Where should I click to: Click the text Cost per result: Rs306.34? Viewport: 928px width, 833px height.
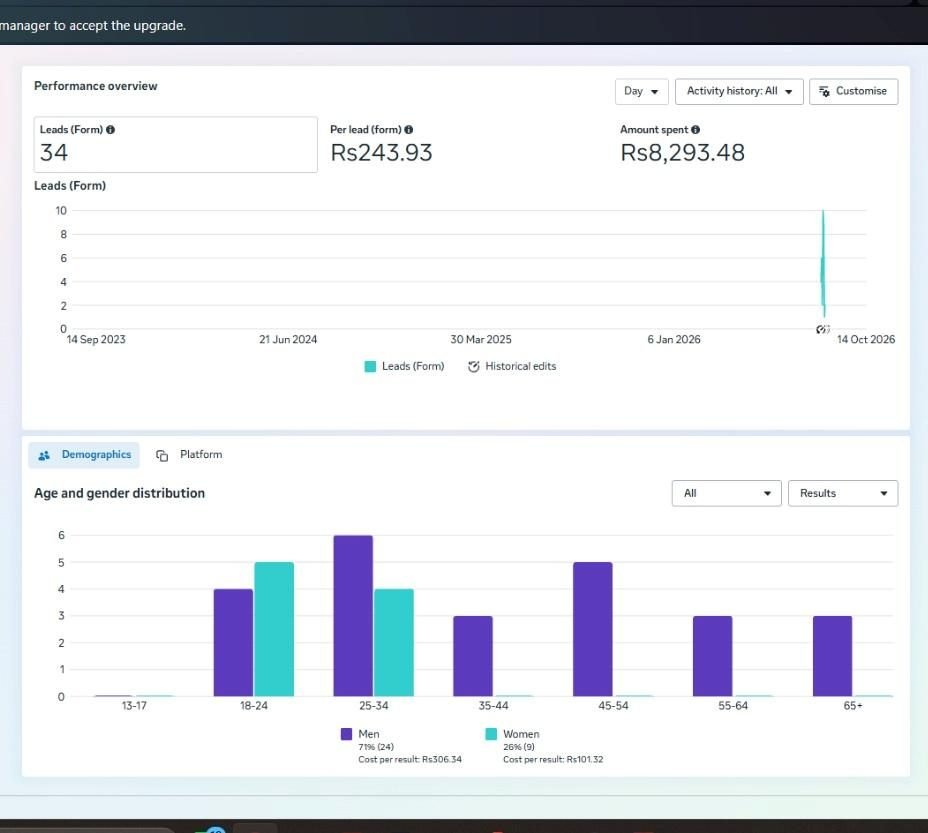[x=410, y=760]
